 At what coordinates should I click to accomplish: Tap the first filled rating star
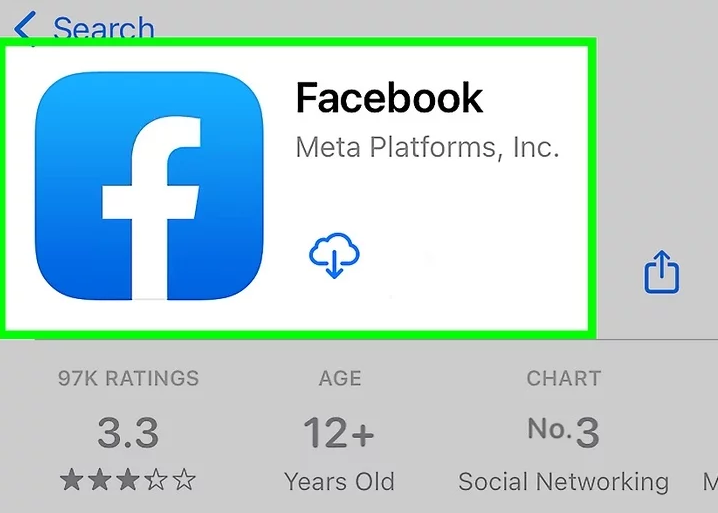[x=72, y=481]
